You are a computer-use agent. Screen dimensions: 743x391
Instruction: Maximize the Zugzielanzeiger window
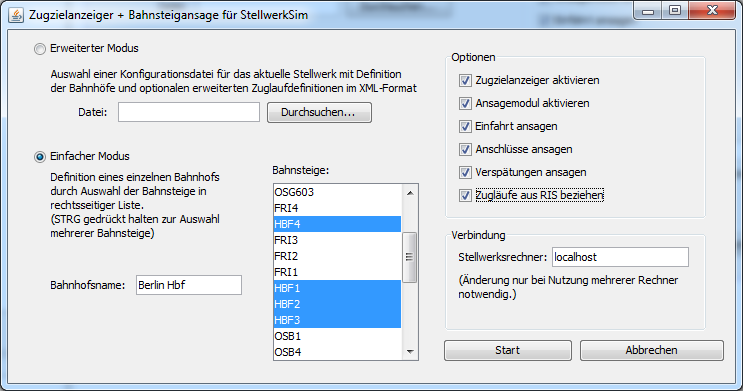pos(675,11)
